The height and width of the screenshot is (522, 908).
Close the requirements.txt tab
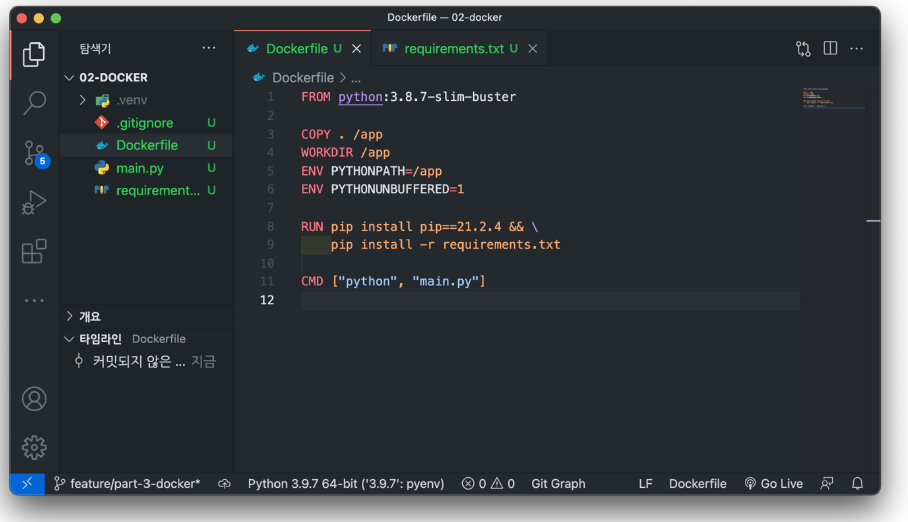tap(533, 49)
